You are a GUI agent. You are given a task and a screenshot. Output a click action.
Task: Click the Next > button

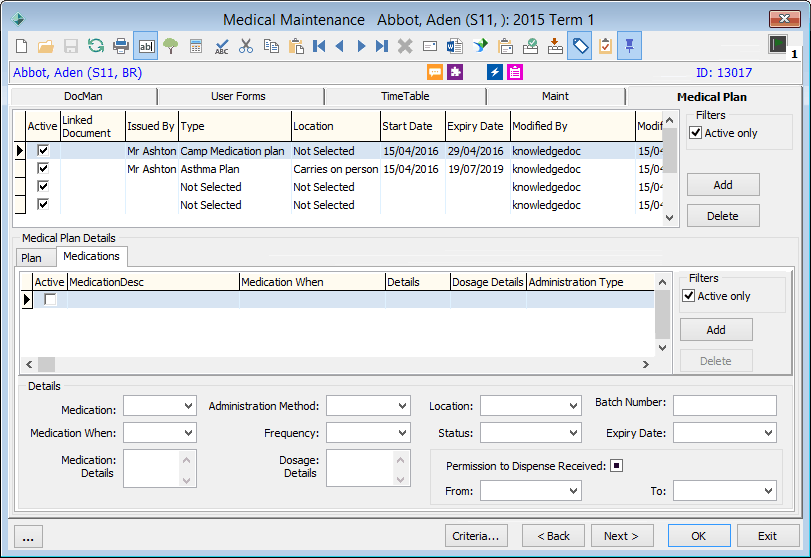622,536
